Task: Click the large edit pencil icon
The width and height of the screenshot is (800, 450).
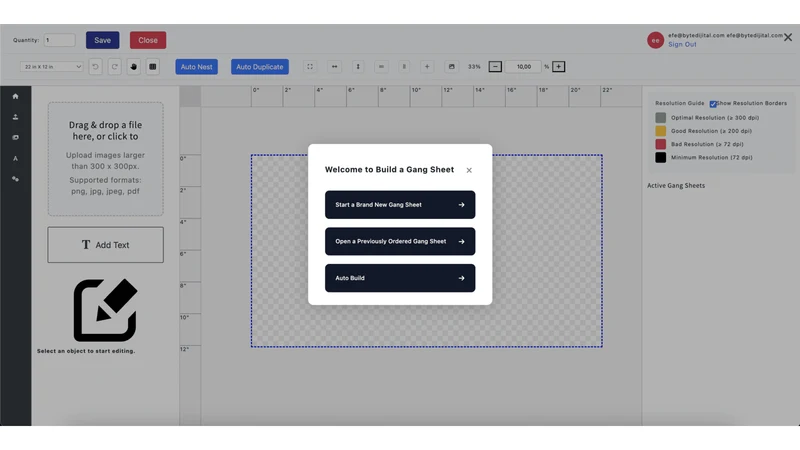Action: coord(106,310)
